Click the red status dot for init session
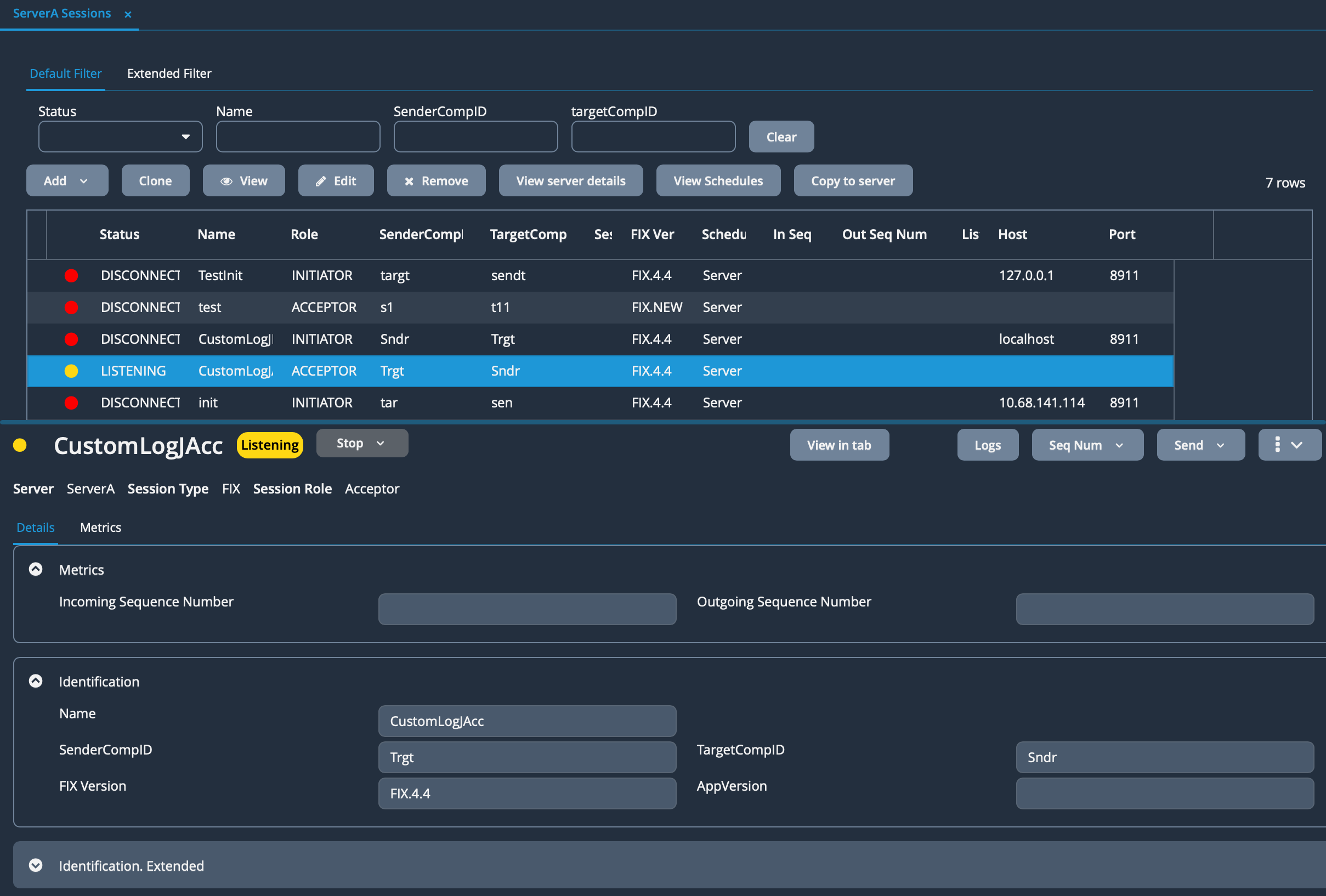Image resolution: width=1326 pixels, height=896 pixels. [x=71, y=403]
